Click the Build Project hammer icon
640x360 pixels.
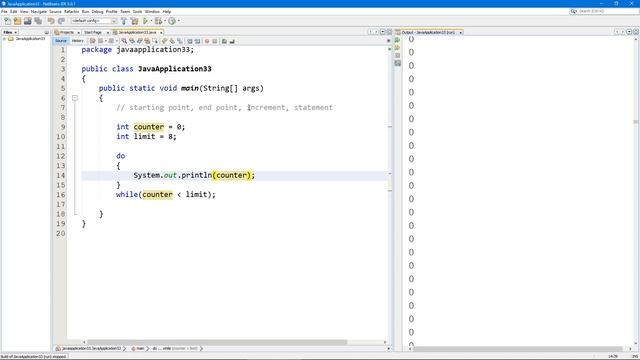coord(124,21)
